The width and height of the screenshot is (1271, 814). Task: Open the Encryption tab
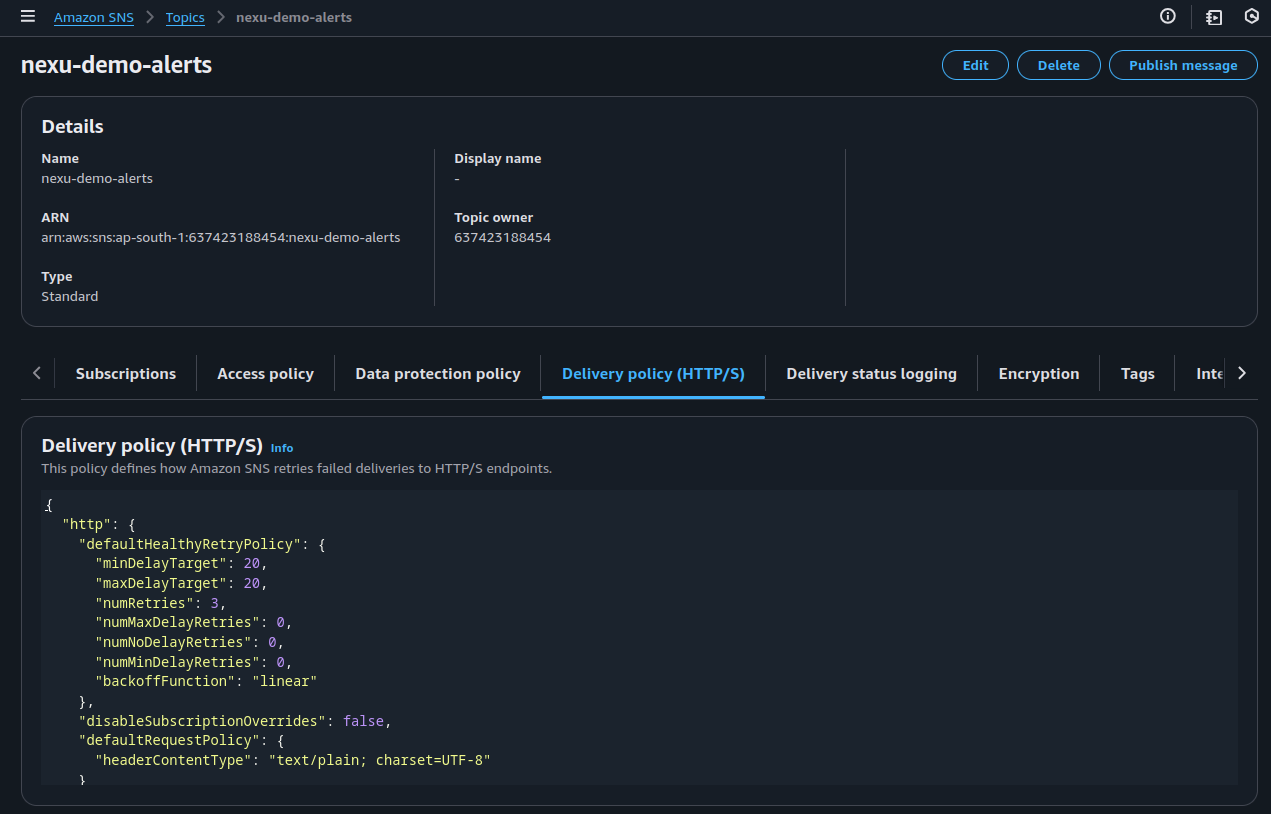click(1038, 374)
